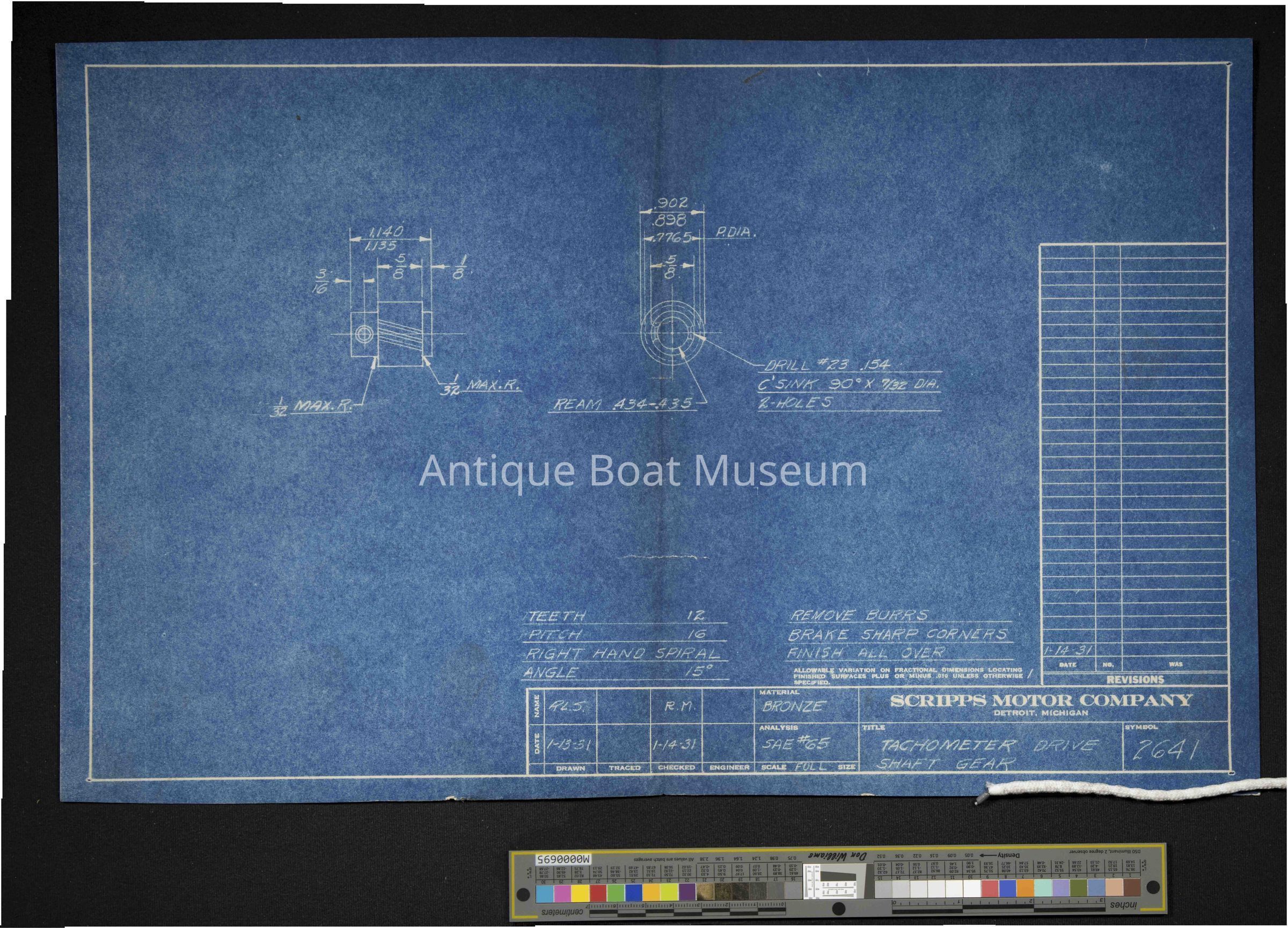Click the Scripps Motor Company title block header
1288x928 pixels.
coord(1041,701)
